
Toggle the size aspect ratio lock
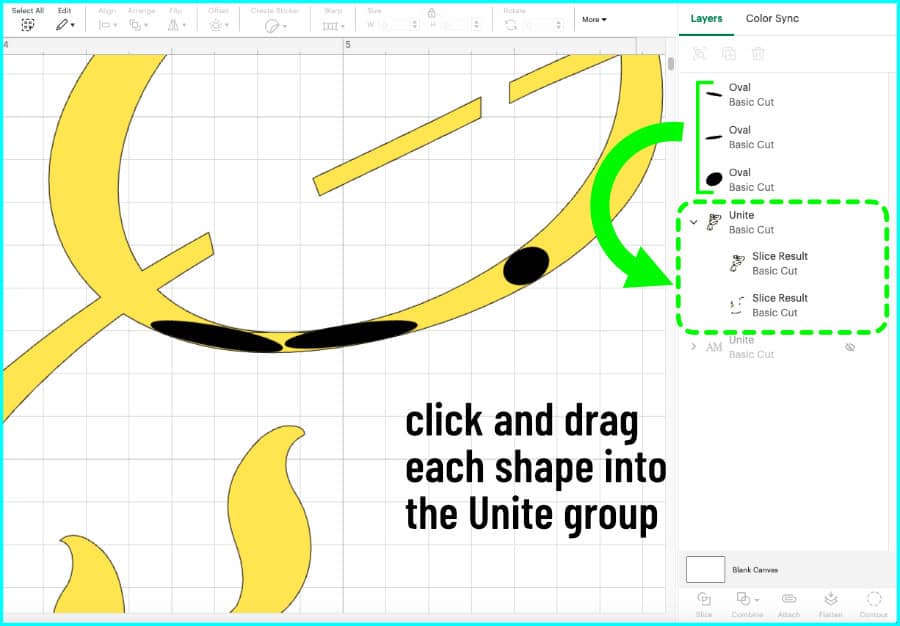coord(431,13)
